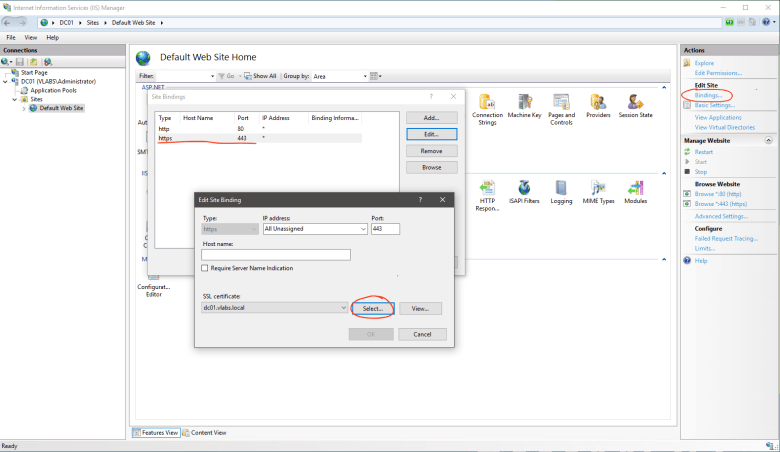Toggle Require Server Name Indication checkbox

coord(204,268)
